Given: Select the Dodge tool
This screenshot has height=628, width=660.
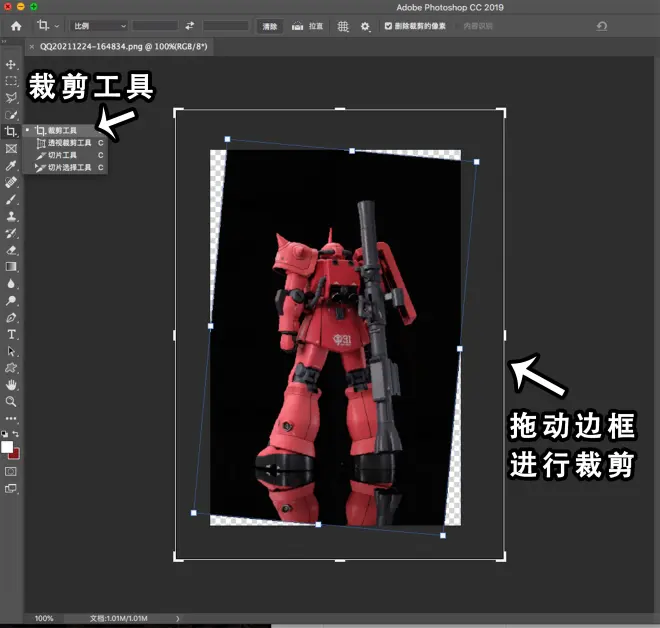Looking at the screenshot, I should click(x=11, y=301).
